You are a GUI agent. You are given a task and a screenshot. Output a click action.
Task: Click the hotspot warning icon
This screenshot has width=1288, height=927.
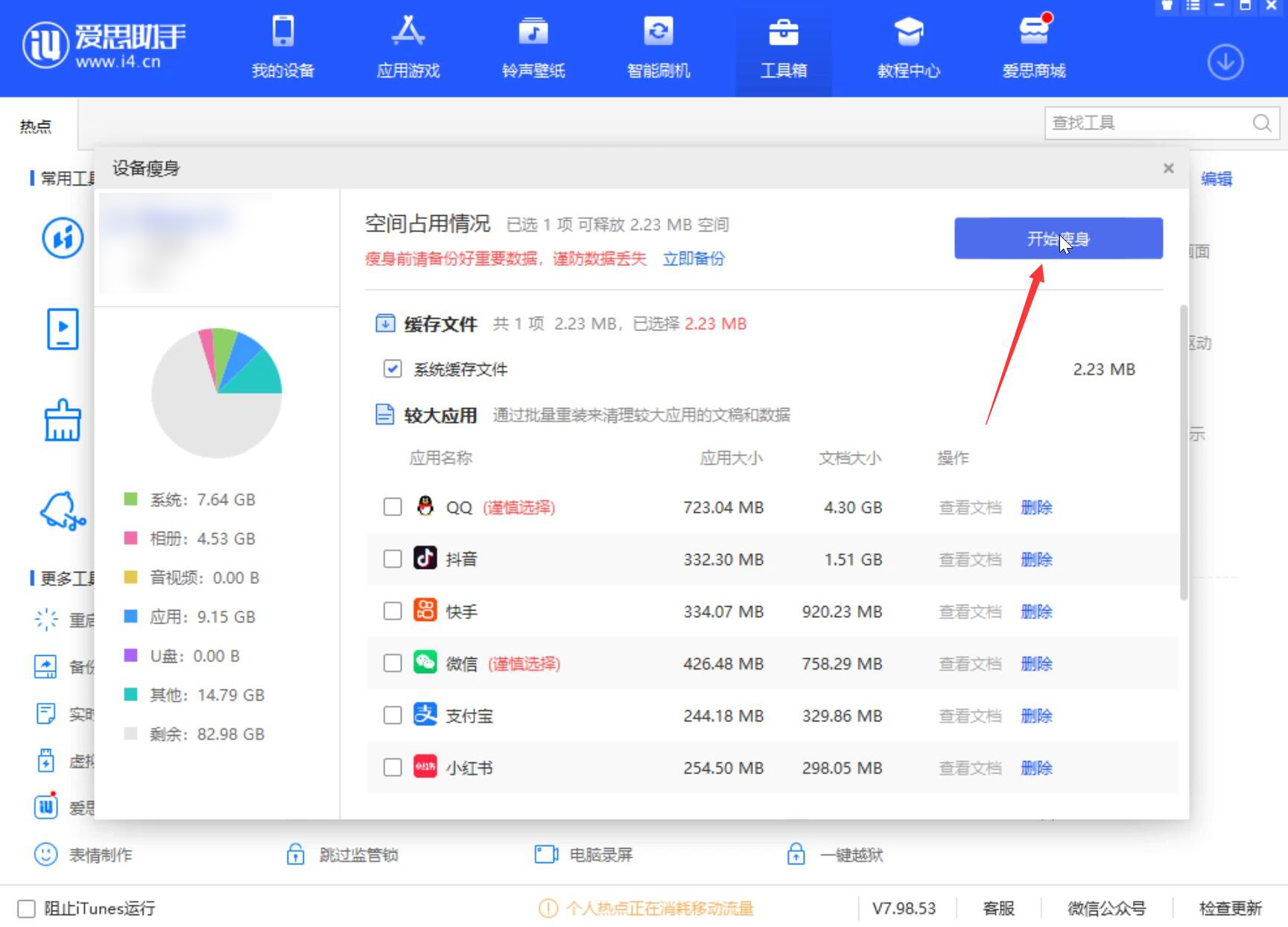[x=548, y=908]
